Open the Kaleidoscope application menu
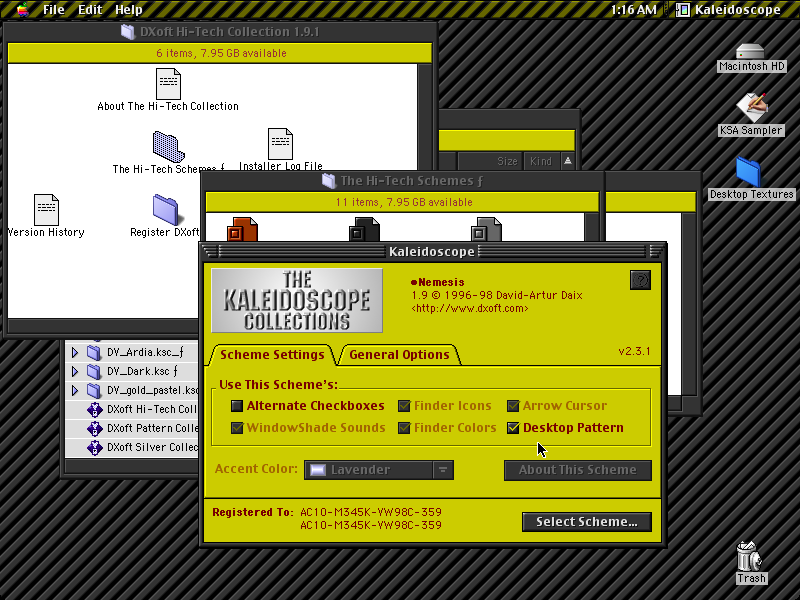Viewport: 800px width, 600px height. (x=729, y=9)
